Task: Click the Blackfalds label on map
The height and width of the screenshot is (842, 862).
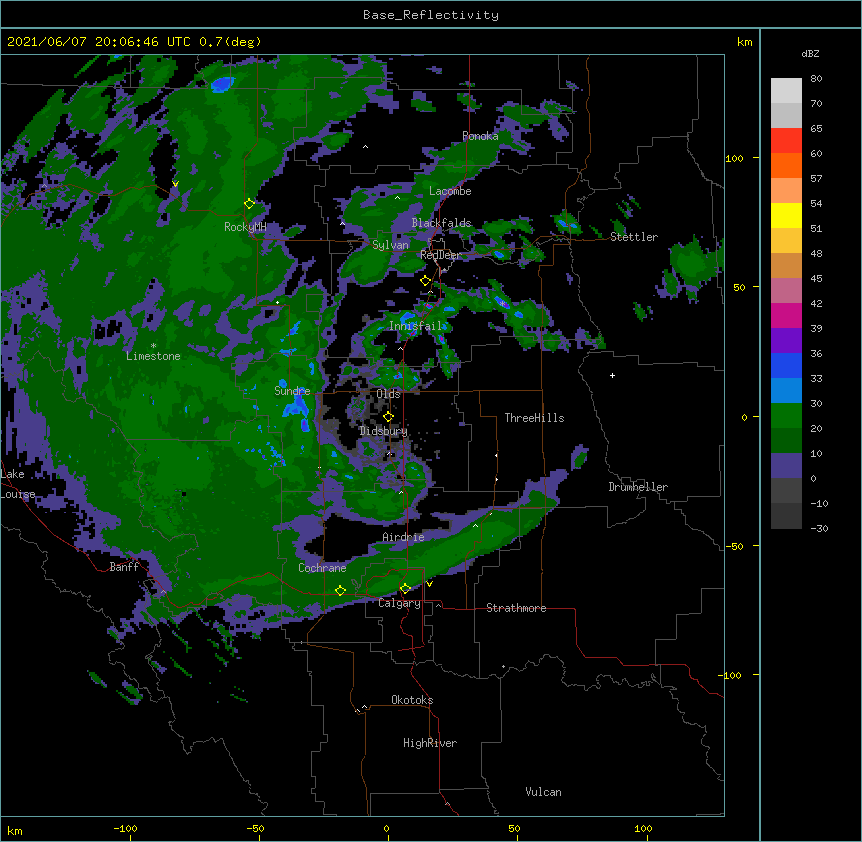Action: [x=441, y=223]
